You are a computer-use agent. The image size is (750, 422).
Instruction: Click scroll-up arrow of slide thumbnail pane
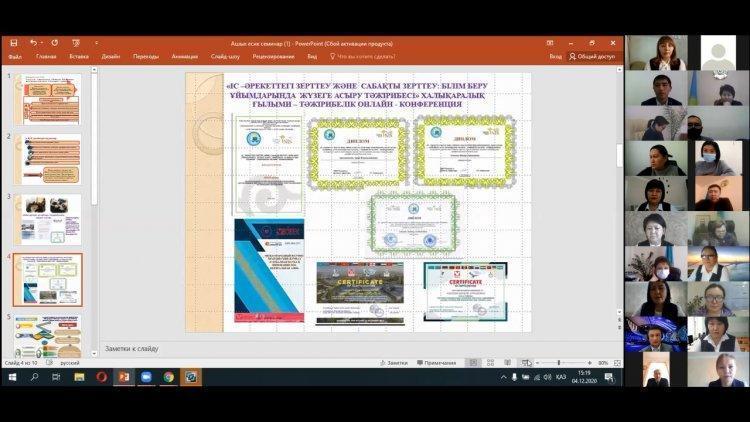click(x=94, y=70)
